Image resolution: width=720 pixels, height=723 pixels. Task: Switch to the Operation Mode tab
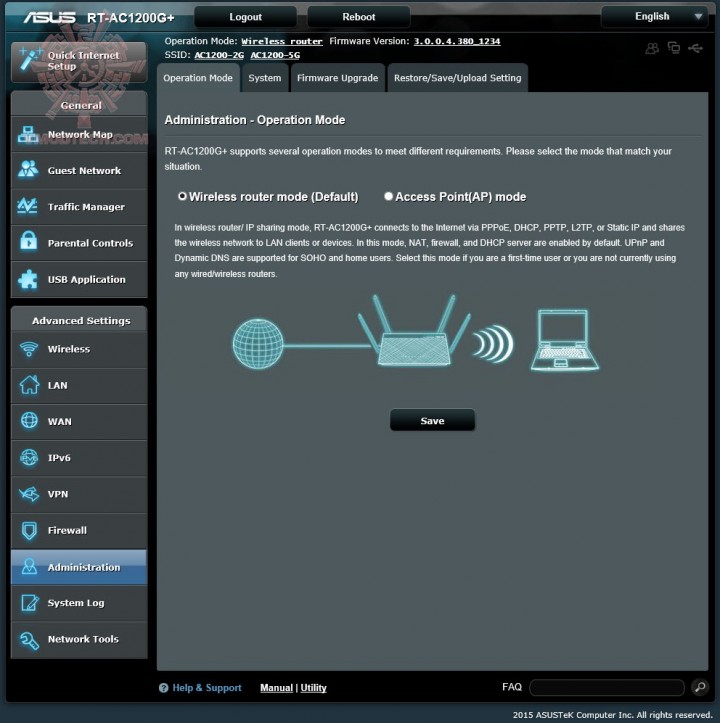coord(198,78)
